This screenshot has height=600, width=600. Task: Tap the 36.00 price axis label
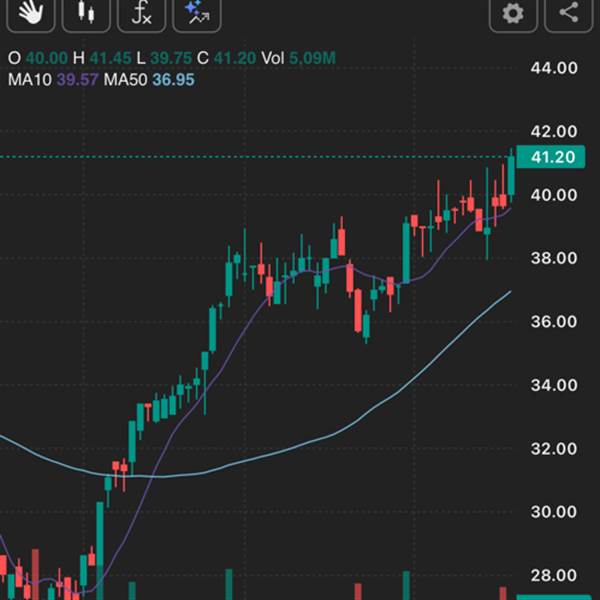tap(554, 322)
